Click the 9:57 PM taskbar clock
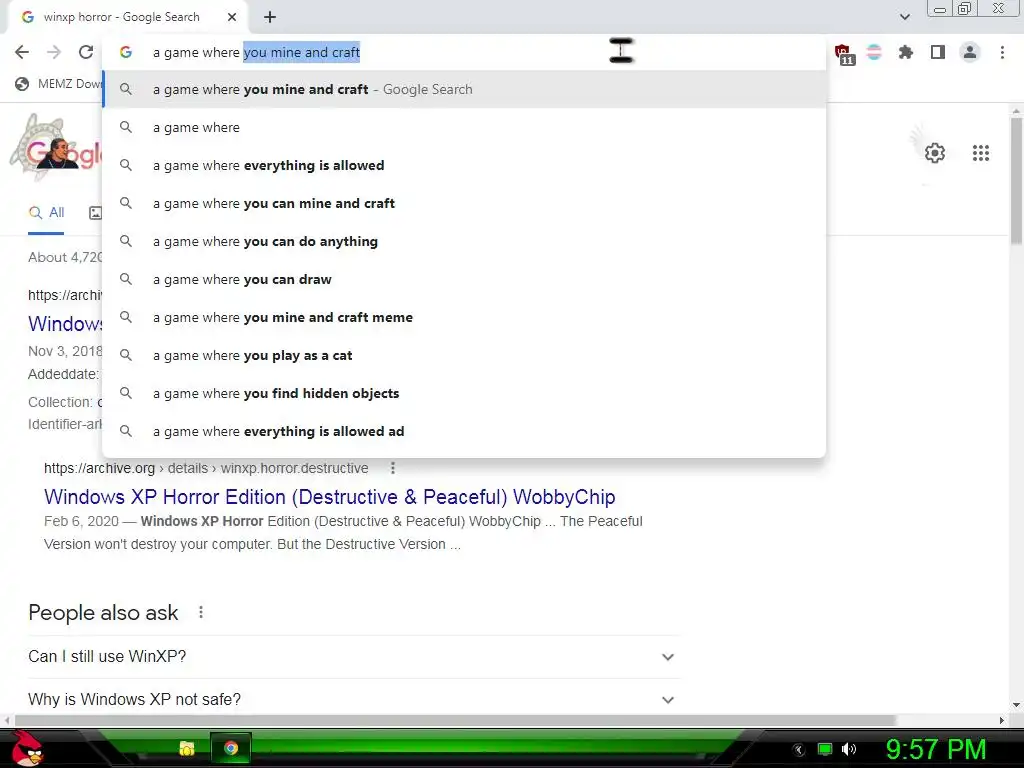Screen dimensions: 1024x768 tap(935, 749)
